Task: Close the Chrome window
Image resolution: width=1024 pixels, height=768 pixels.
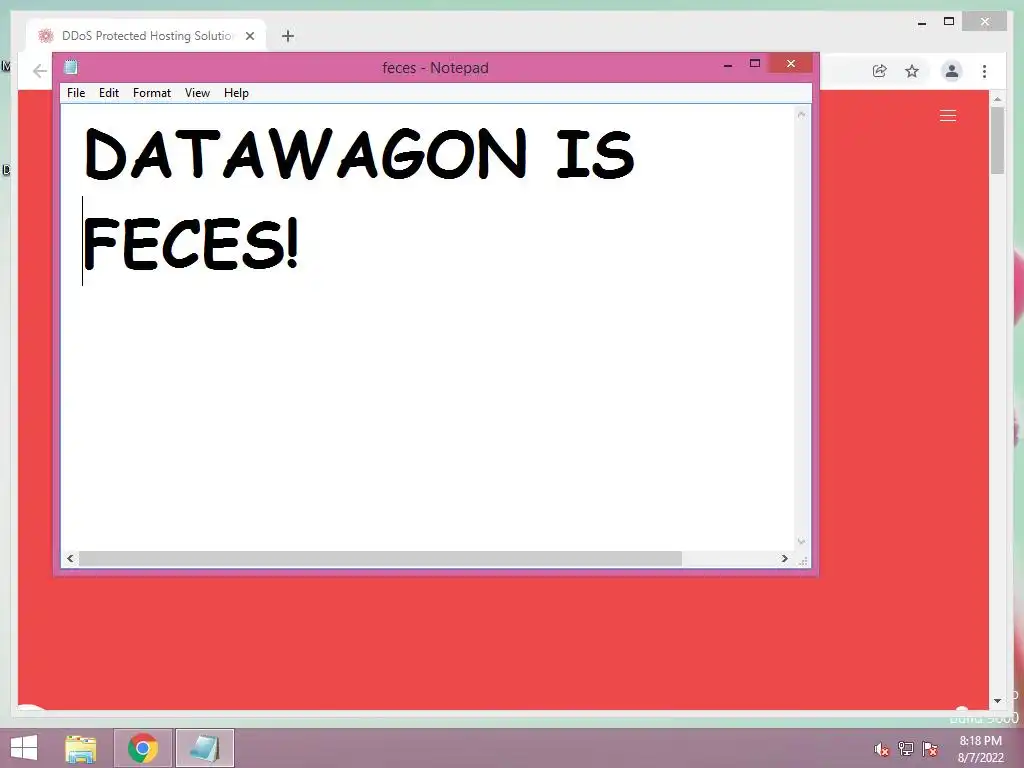Action: click(x=985, y=22)
